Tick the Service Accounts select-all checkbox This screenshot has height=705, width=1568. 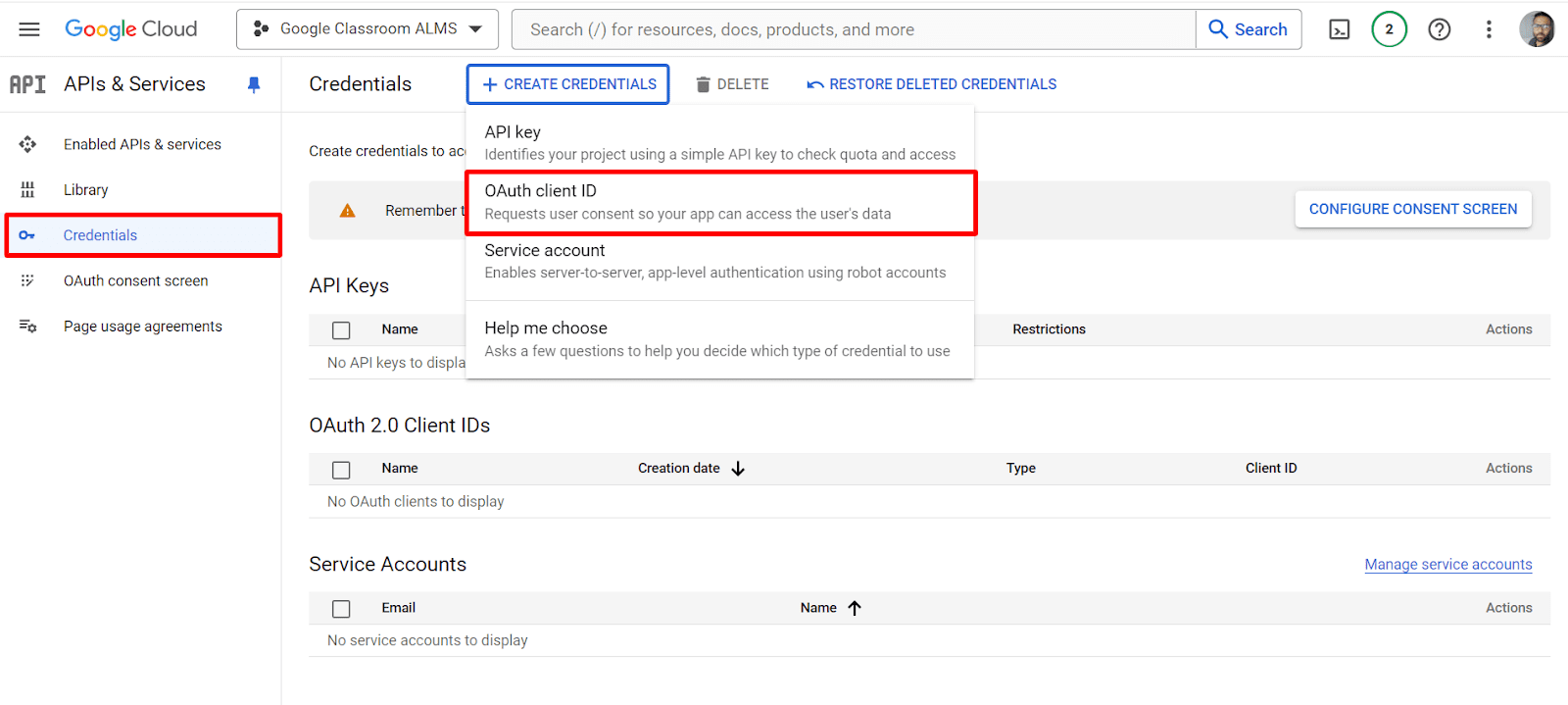tap(341, 609)
